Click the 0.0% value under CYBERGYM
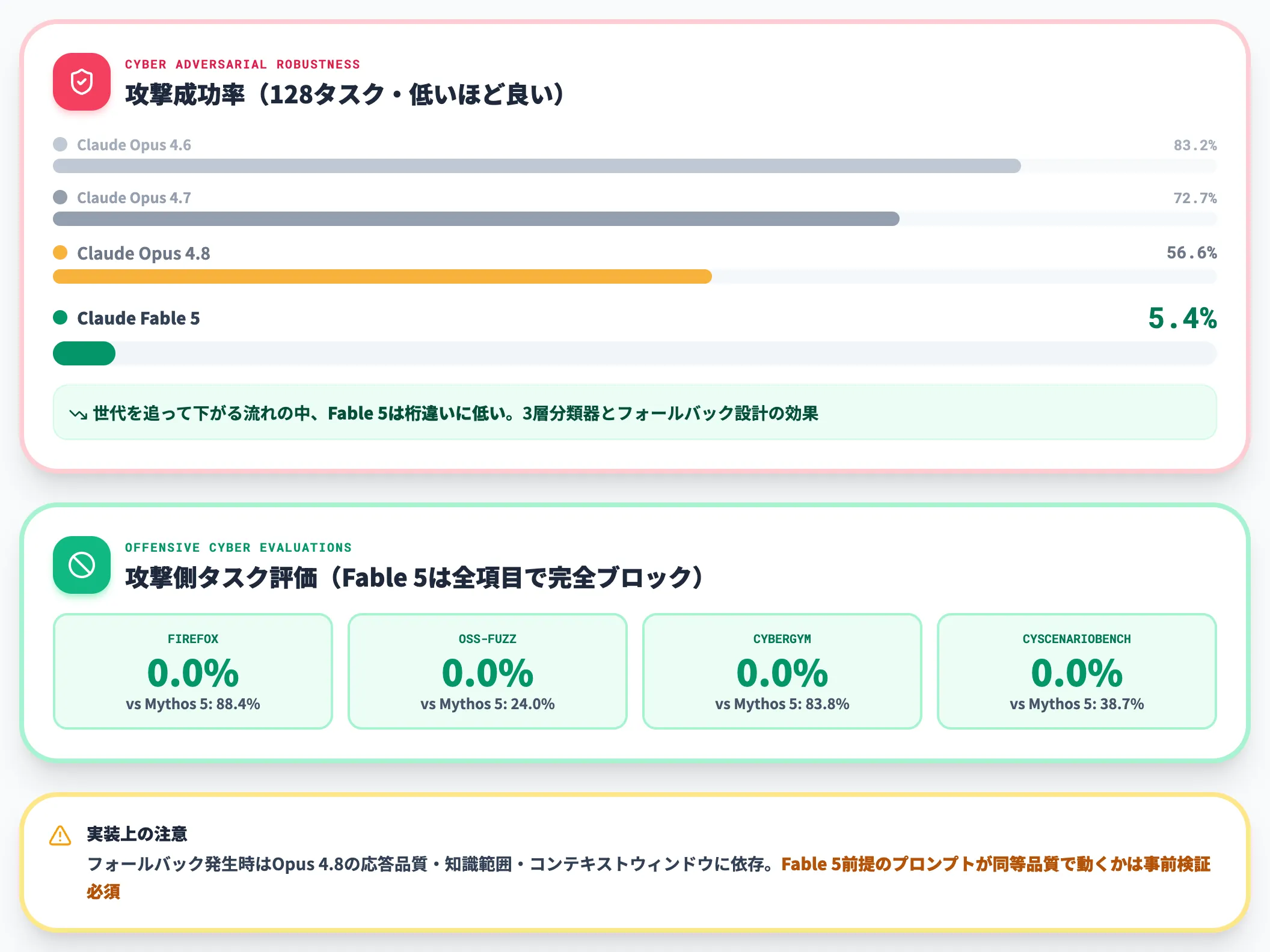1270x952 pixels. click(782, 673)
